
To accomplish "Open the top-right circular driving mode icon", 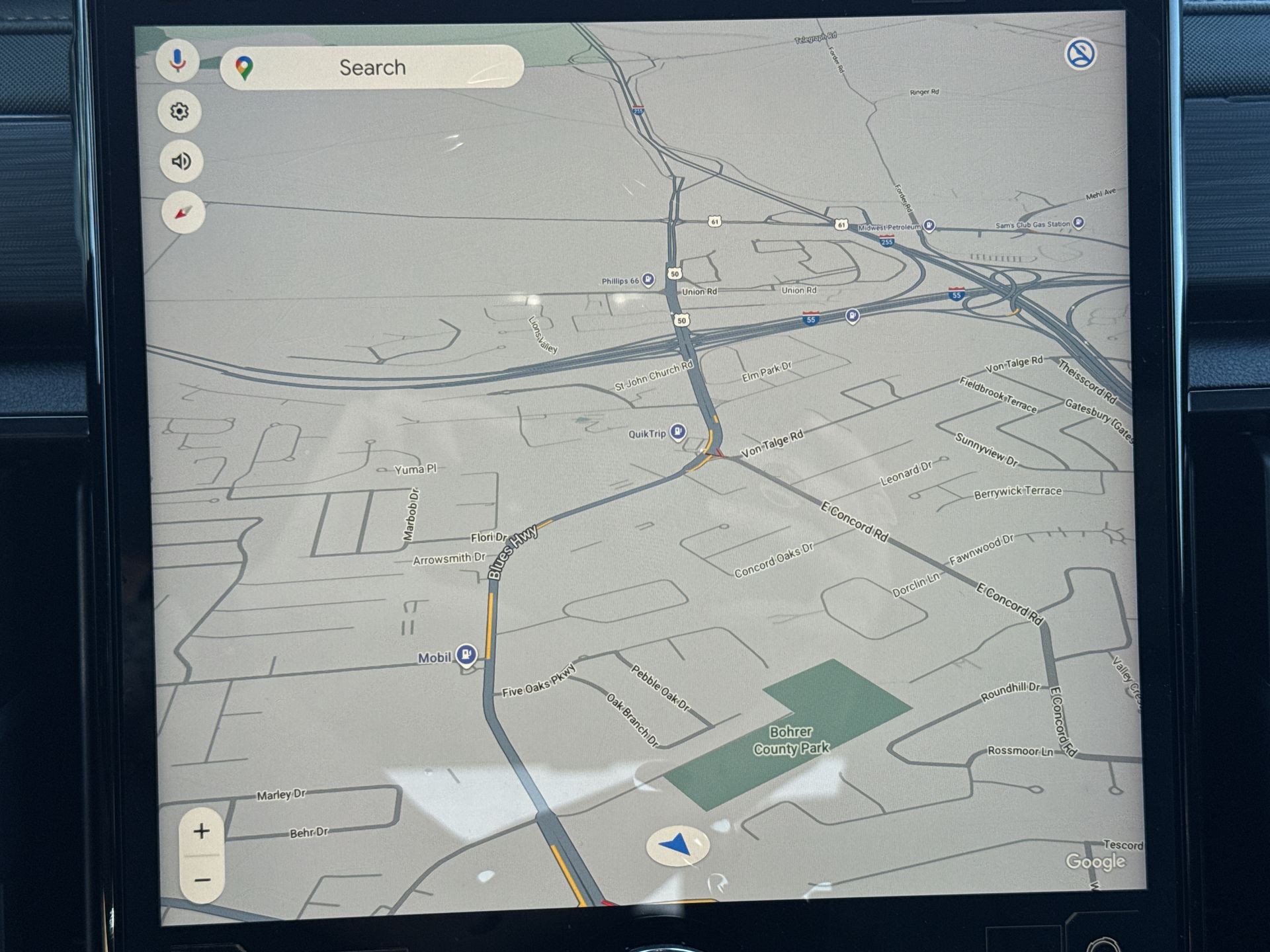I will (x=1080, y=54).
